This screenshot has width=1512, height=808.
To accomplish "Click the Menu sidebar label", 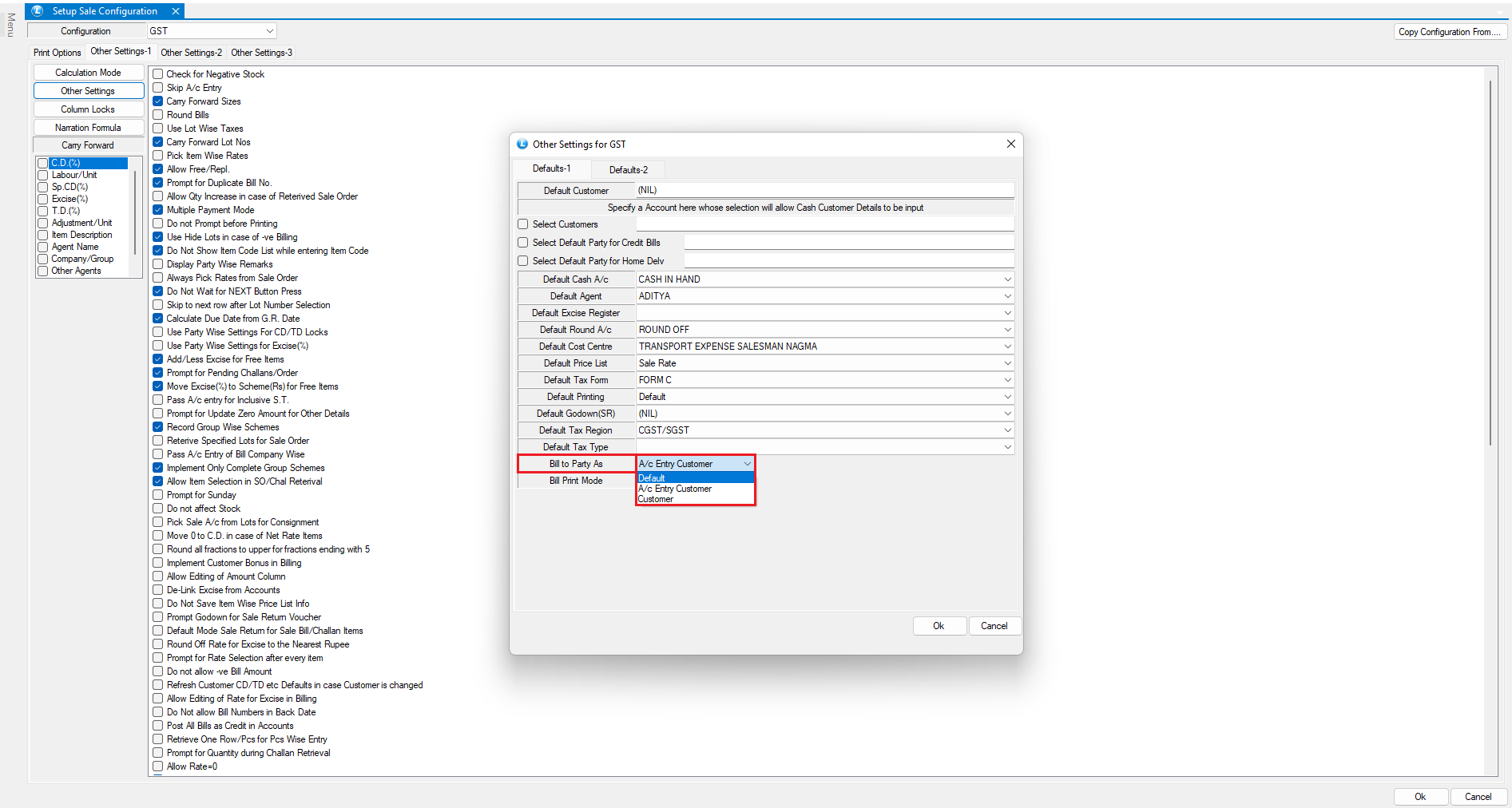I will 10,25.
